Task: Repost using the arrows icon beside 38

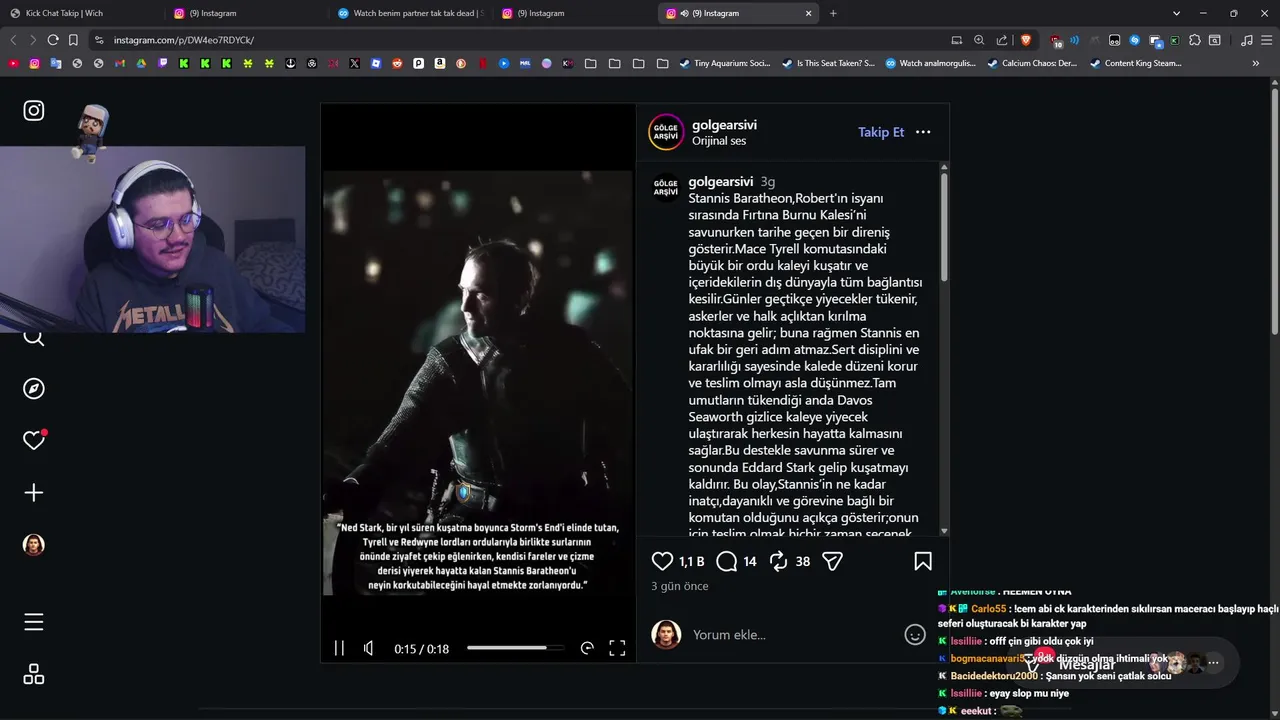Action: pos(779,561)
